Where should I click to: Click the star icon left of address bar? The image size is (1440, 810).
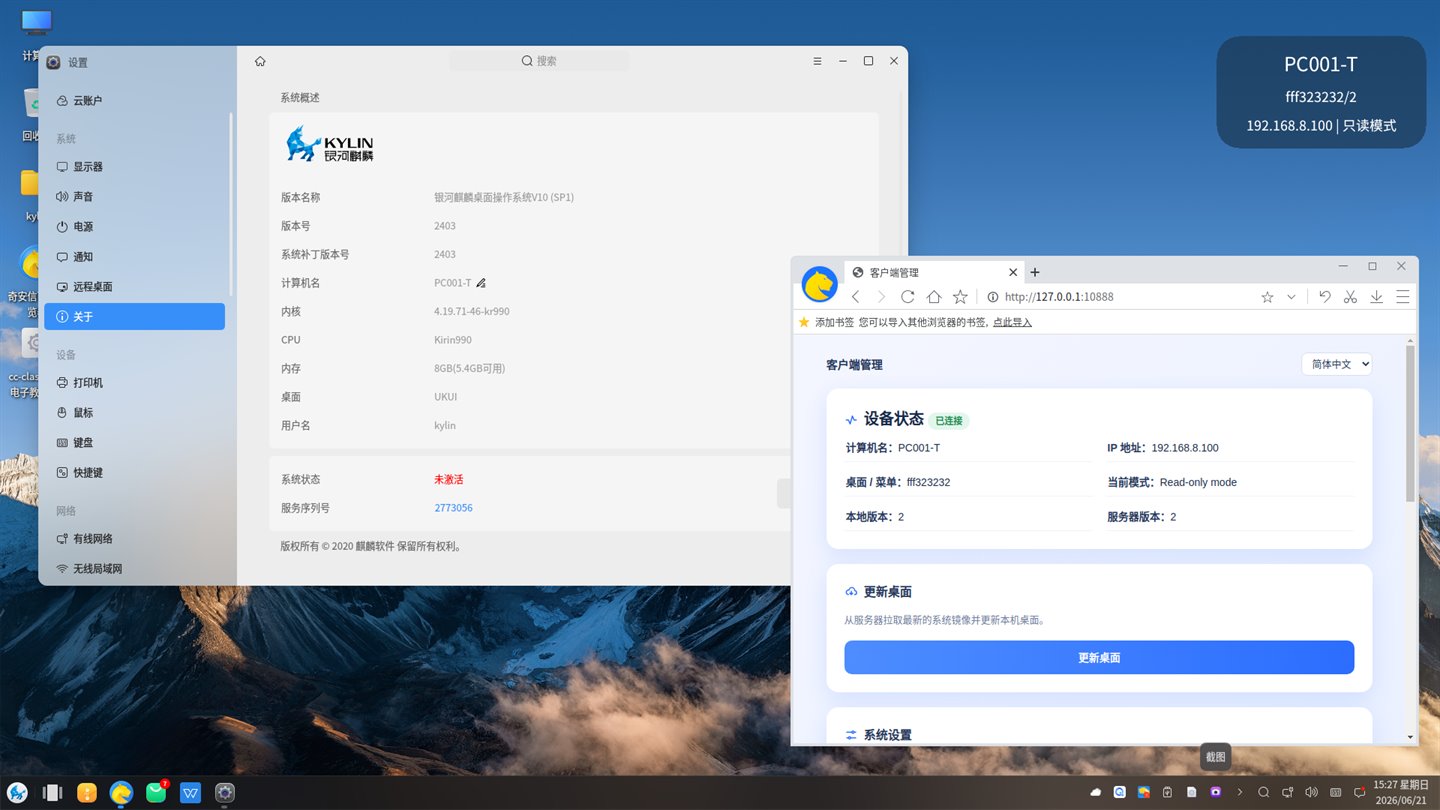tap(960, 297)
